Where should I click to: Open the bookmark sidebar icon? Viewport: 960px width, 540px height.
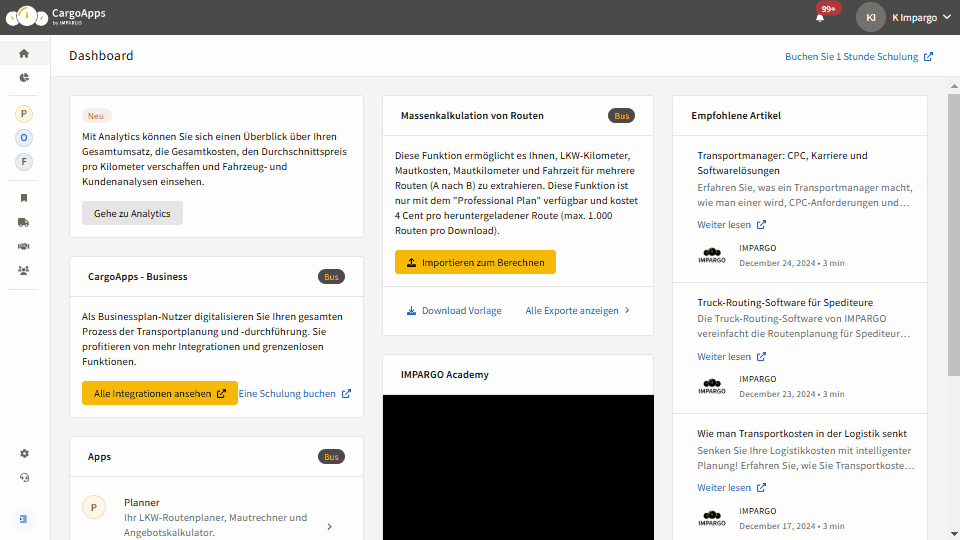(x=24, y=198)
